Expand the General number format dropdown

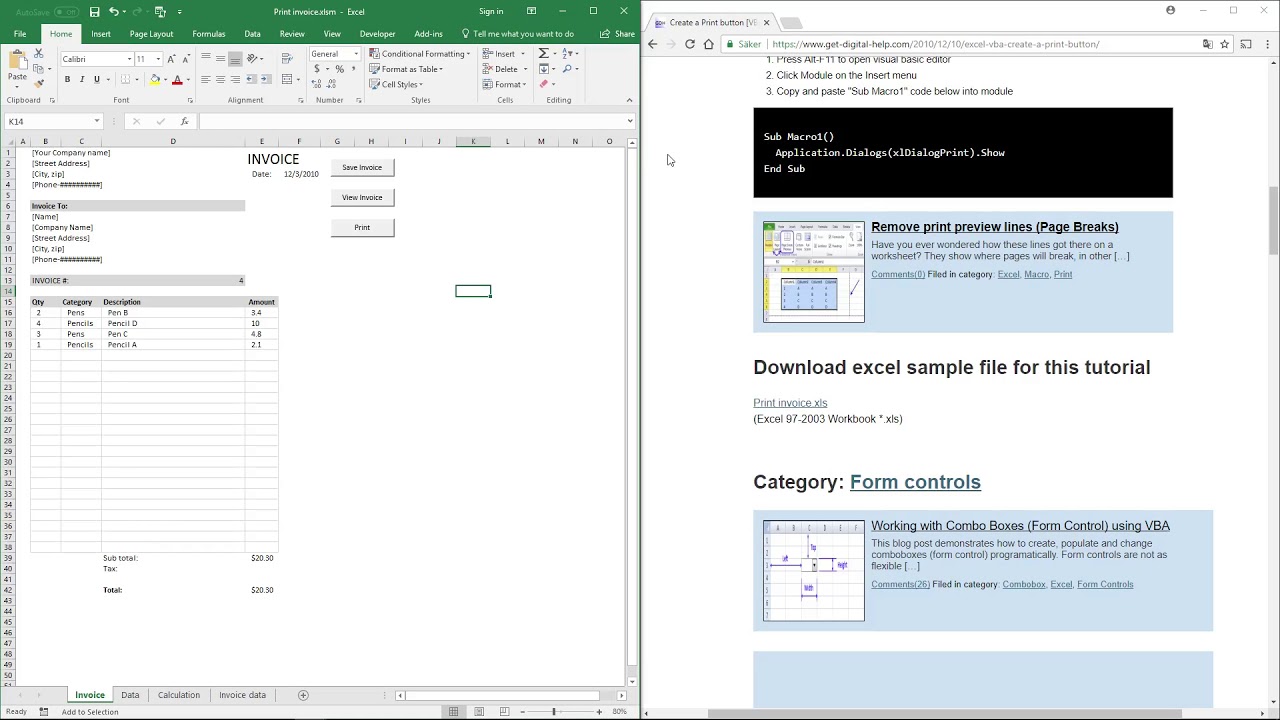point(355,54)
